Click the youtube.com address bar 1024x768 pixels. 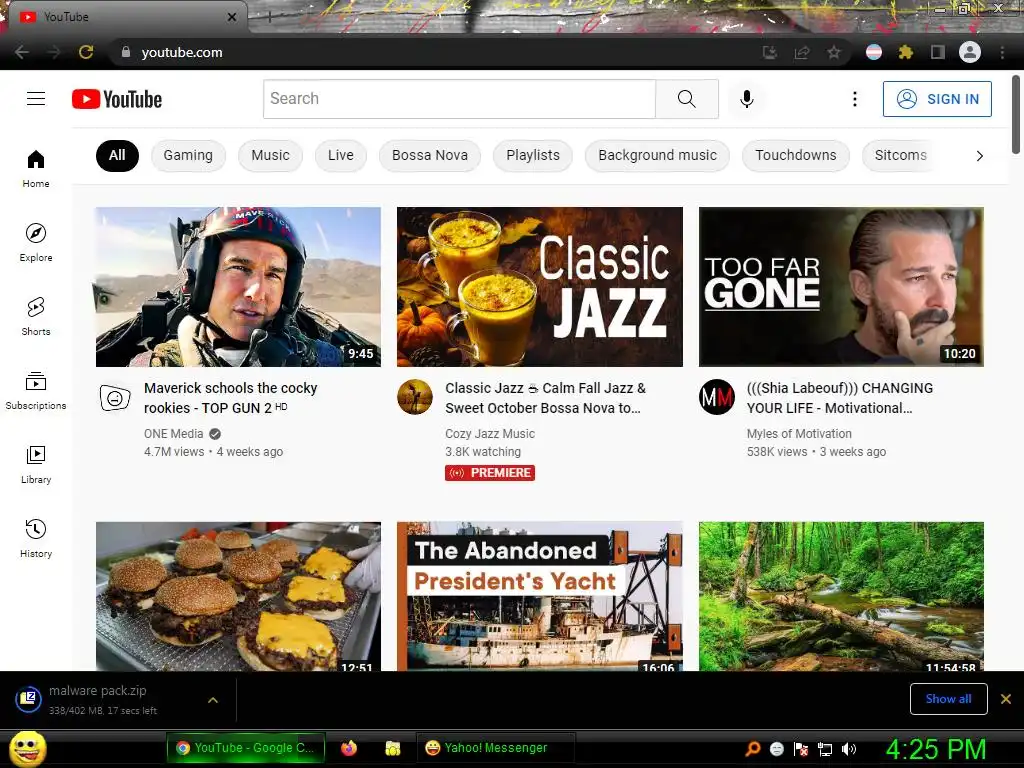click(x=431, y=52)
